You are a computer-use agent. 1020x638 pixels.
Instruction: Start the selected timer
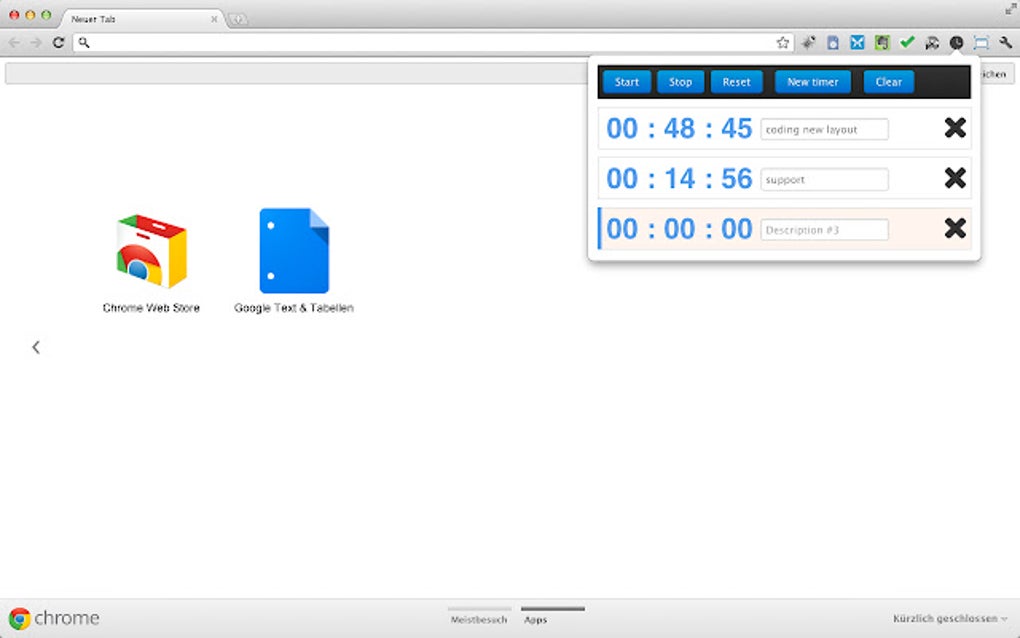pos(626,81)
